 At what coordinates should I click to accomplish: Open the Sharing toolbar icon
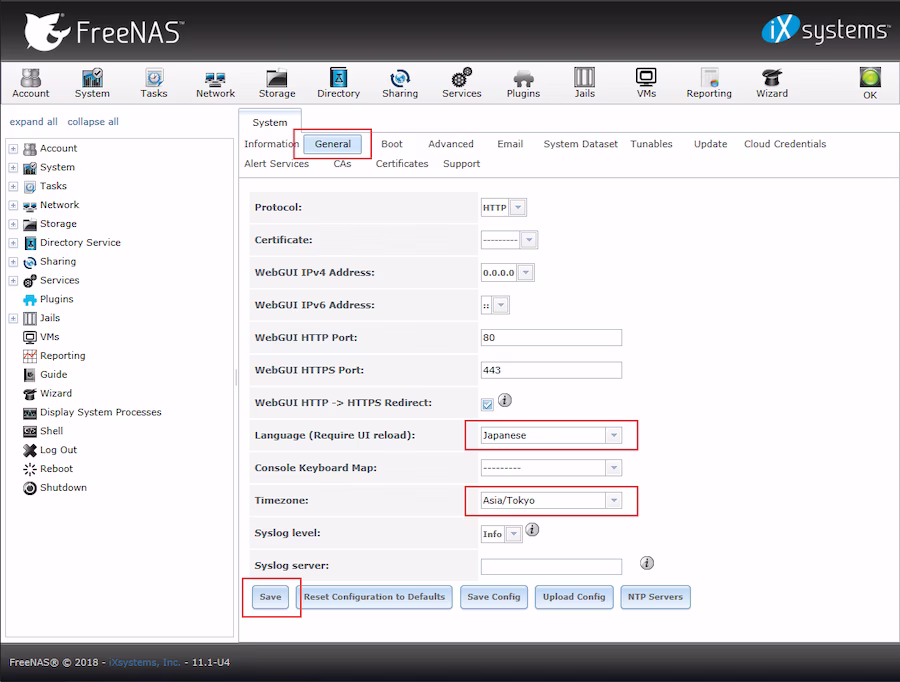(x=400, y=83)
